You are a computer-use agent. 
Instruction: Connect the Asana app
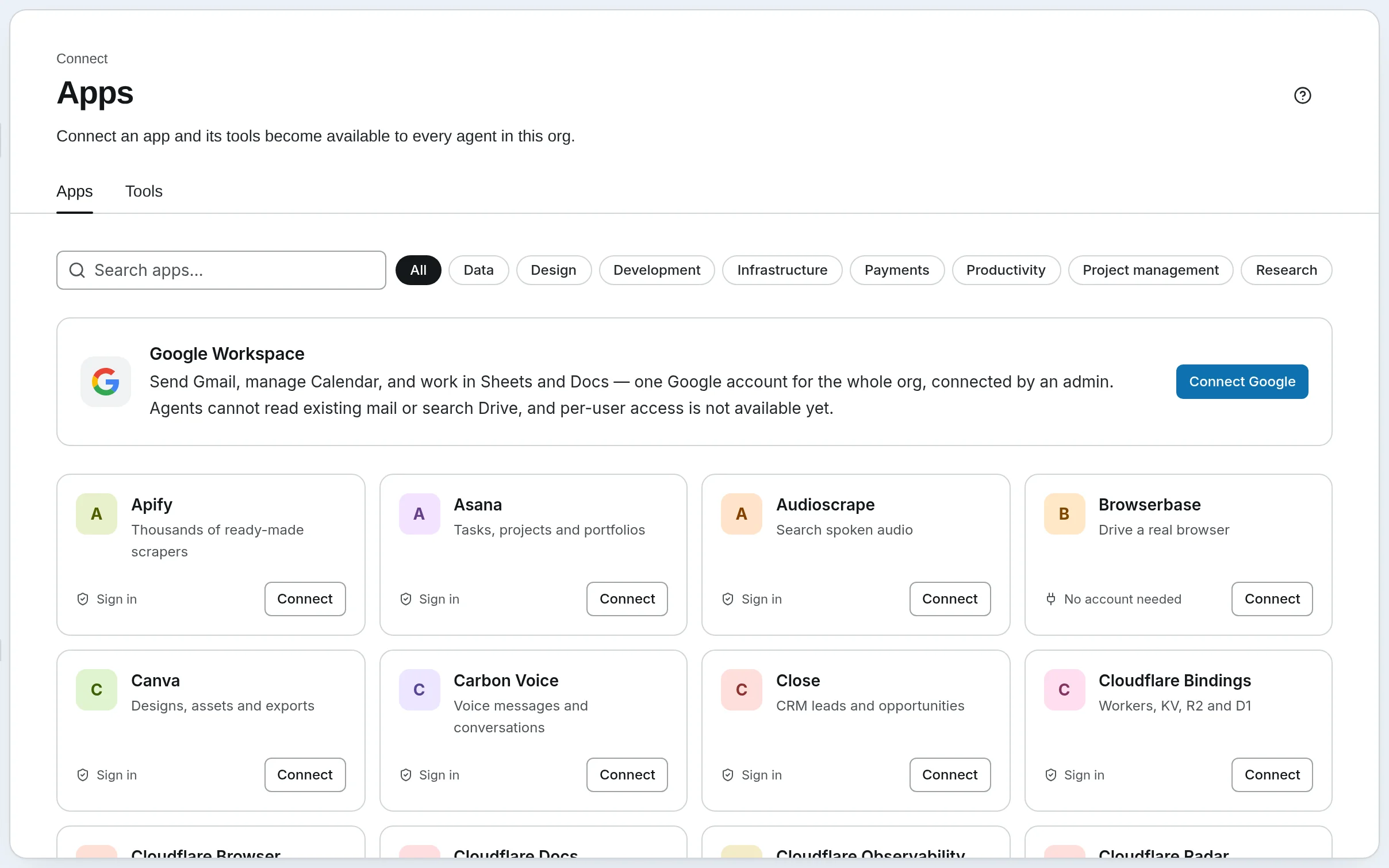click(627, 599)
